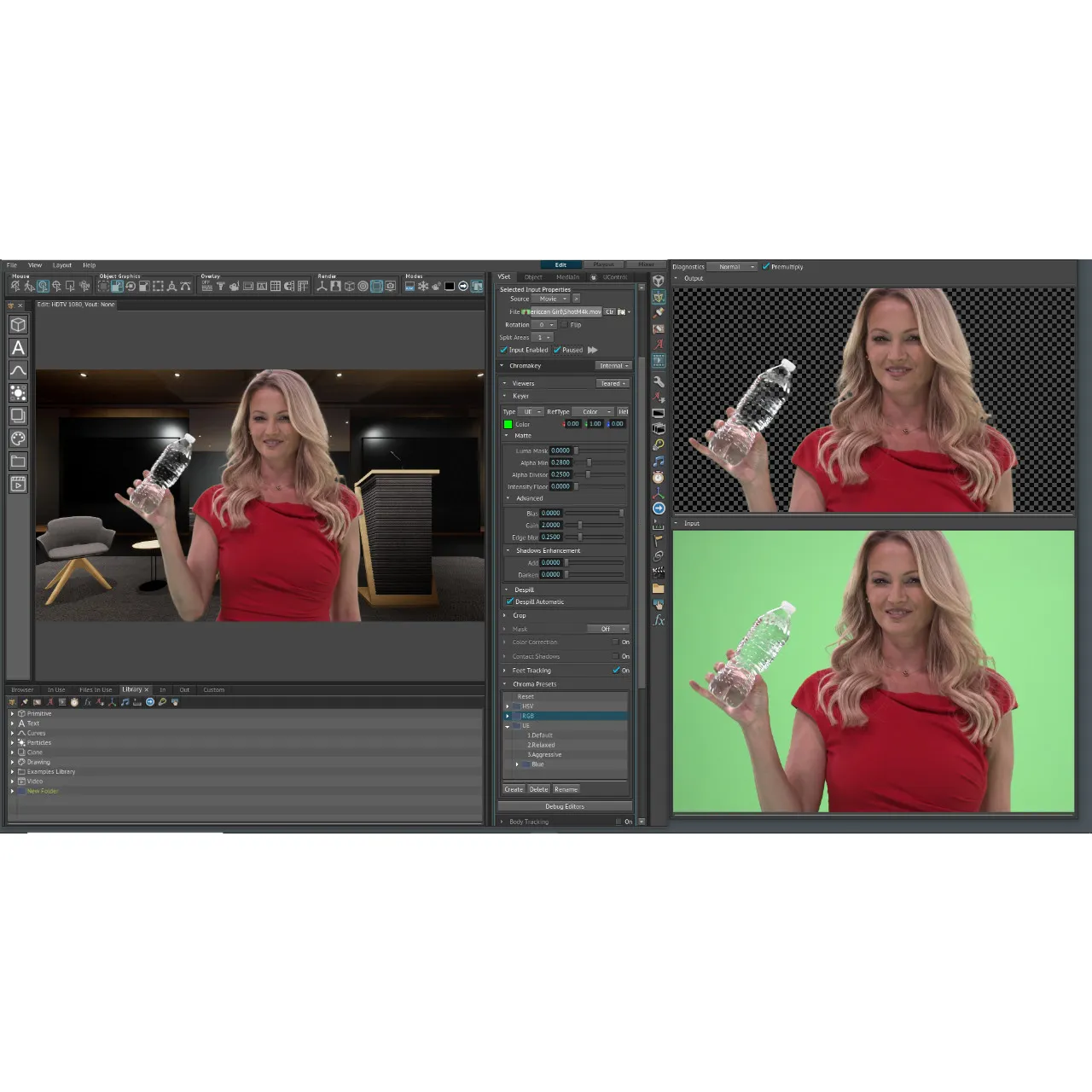Open the Chromakey Internal dropdown
Screen dimensions: 1092x1092
(613, 366)
